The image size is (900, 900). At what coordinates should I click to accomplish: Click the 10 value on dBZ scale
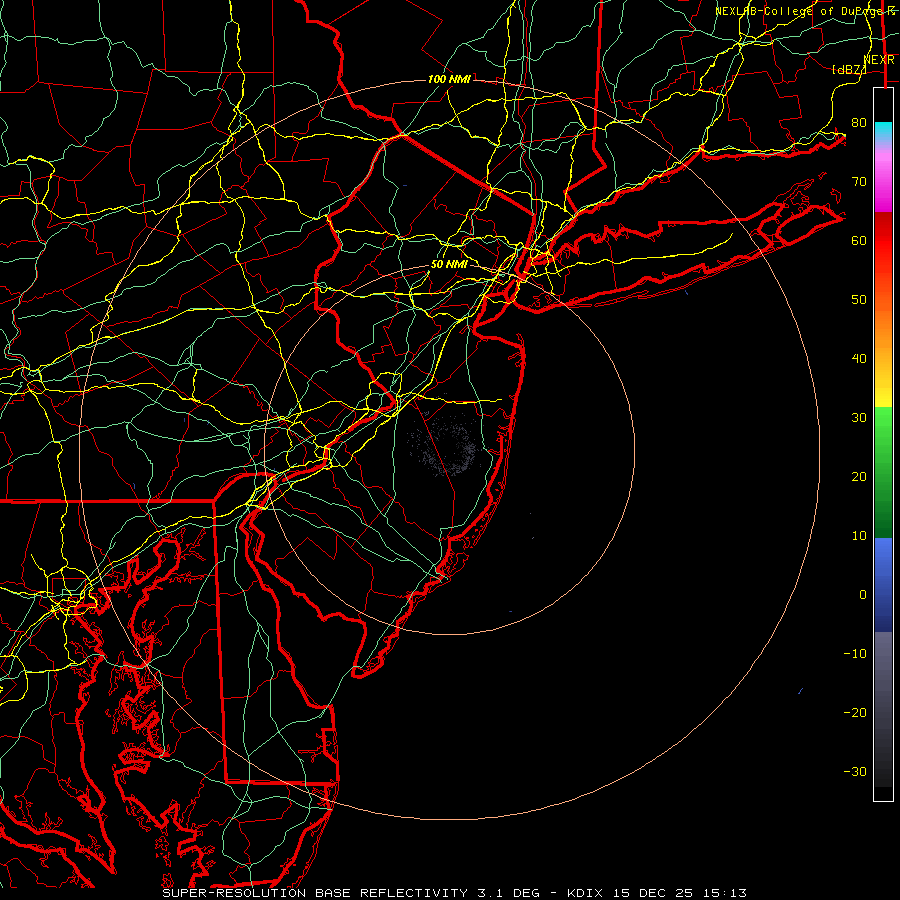pos(859,536)
